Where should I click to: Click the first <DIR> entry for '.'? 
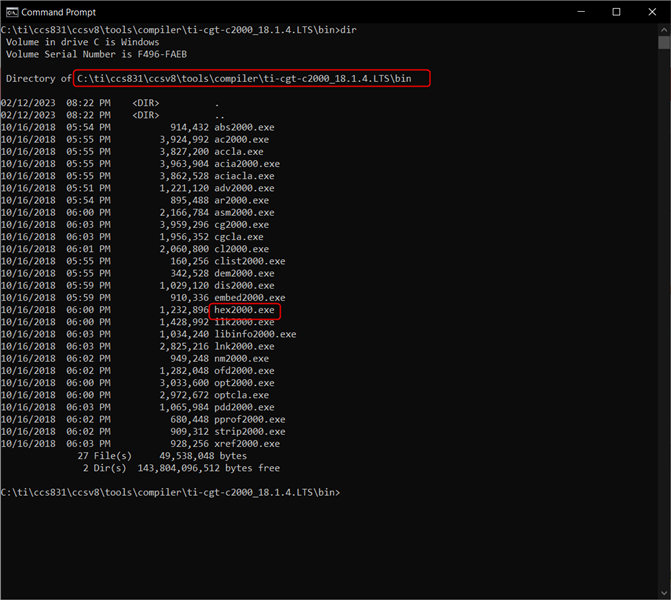[146, 103]
